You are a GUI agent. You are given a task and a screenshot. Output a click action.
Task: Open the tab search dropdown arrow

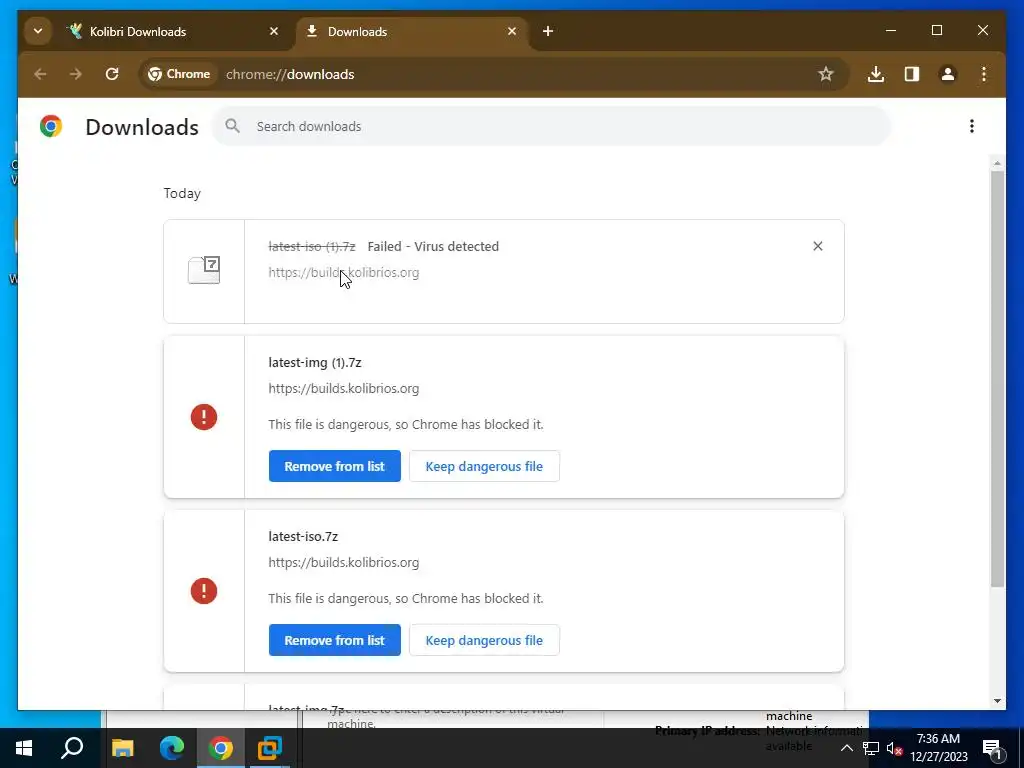pos(38,31)
